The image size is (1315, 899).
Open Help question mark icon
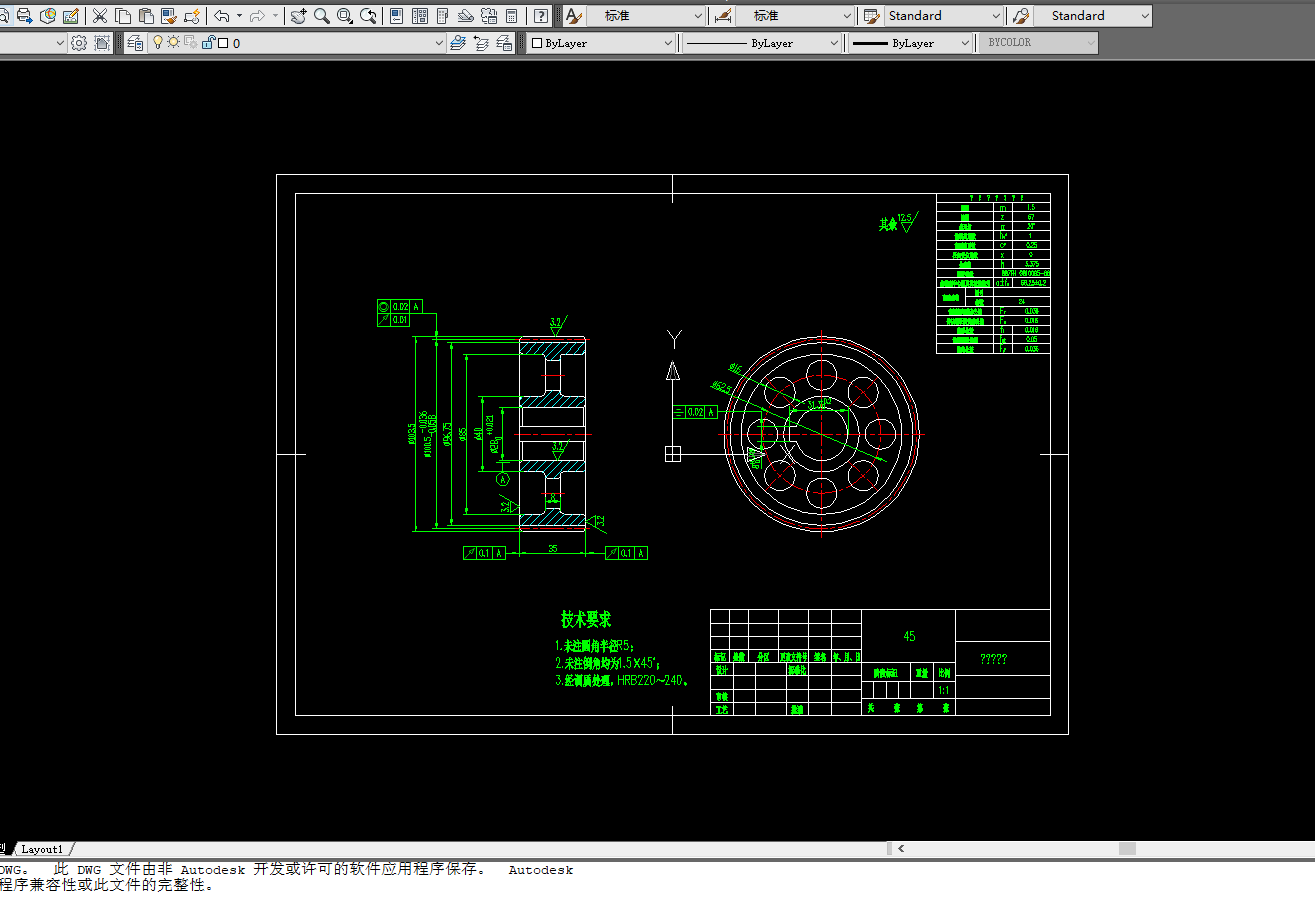[541, 16]
